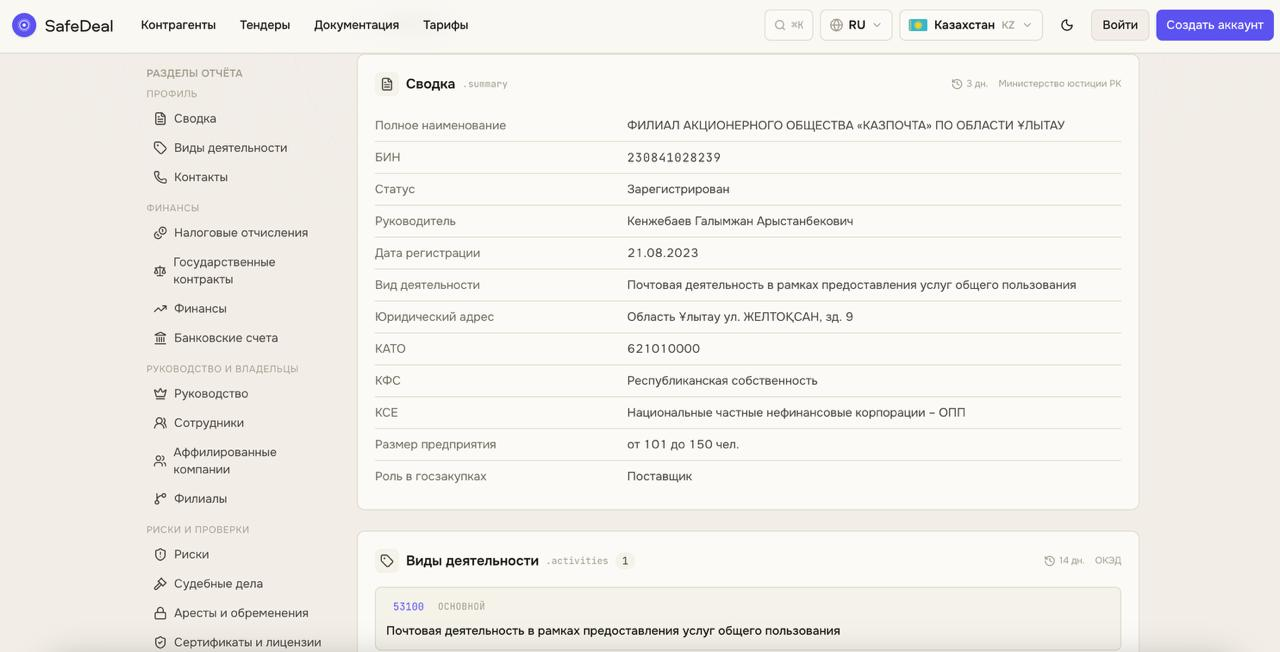Click the search box with magnifier
The image size is (1280, 652).
(789, 25)
